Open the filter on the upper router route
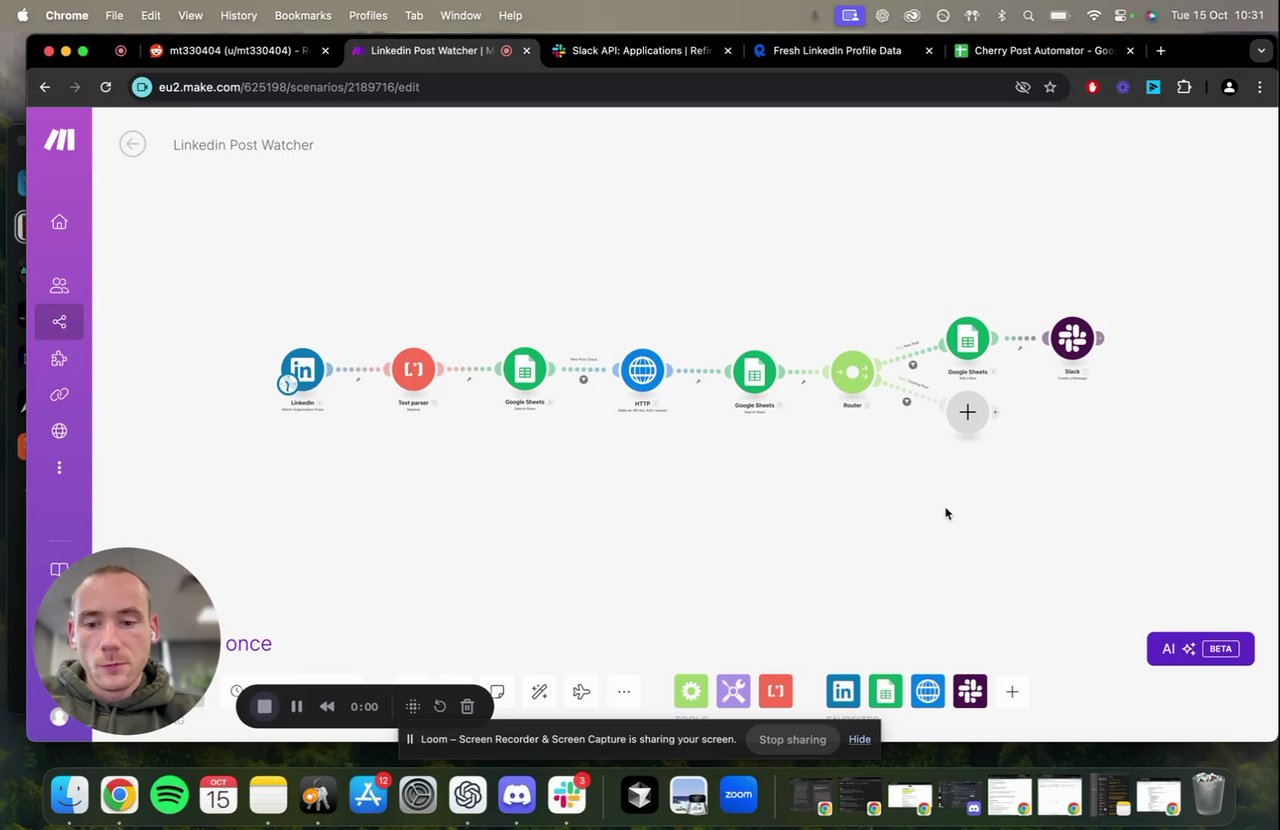1280x830 pixels. pyautogui.click(x=912, y=364)
